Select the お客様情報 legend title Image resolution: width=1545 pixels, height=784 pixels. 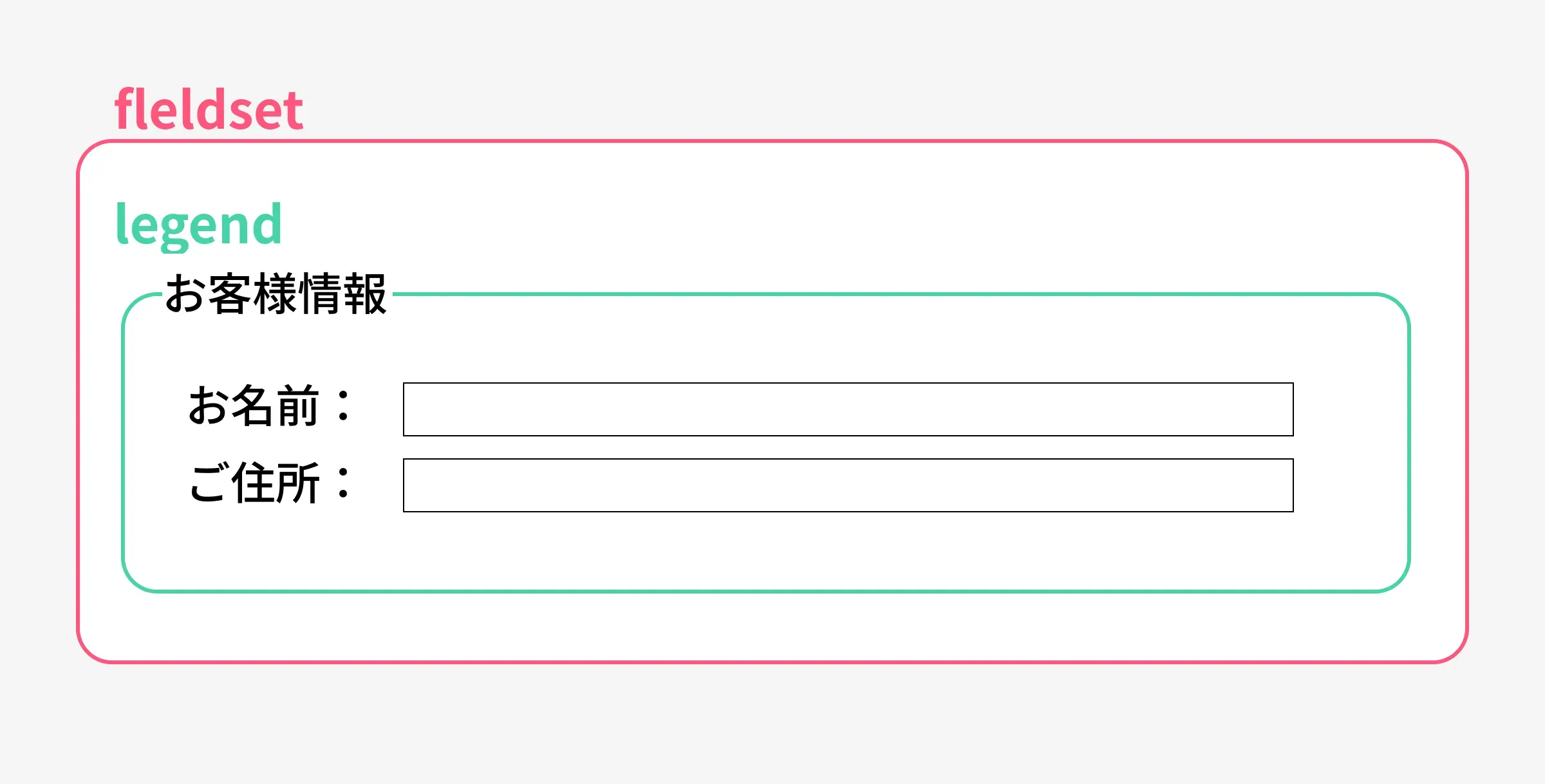tap(276, 294)
